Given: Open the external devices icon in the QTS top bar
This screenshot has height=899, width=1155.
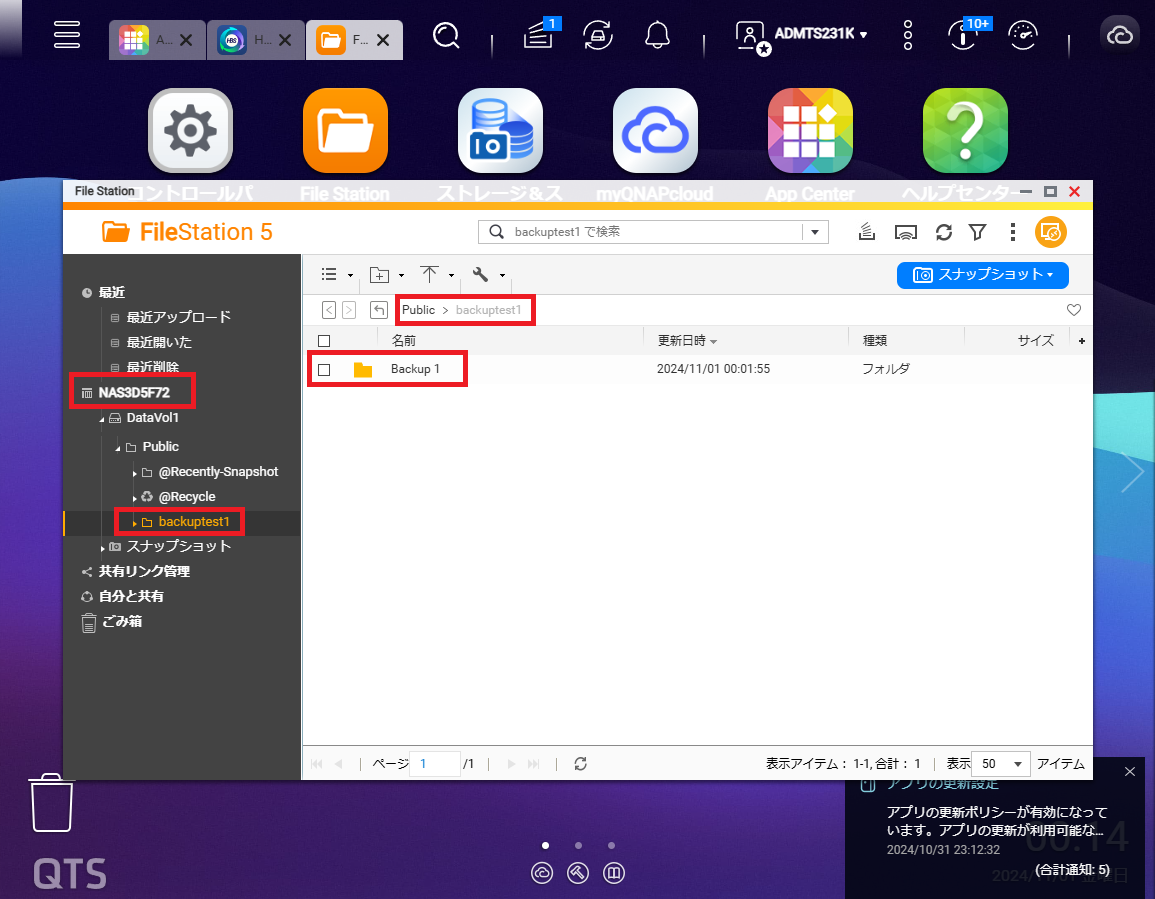Looking at the screenshot, I should [597, 35].
